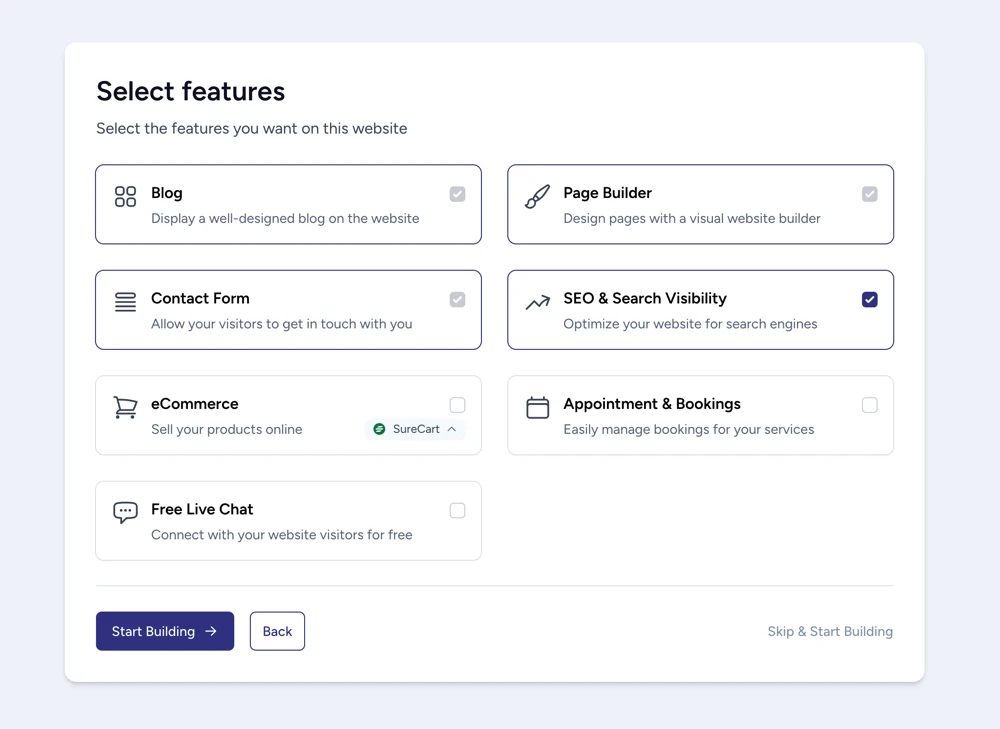Toggle the Blog feature checkbox
The image size is (1000, 729).
pos(457,193)
